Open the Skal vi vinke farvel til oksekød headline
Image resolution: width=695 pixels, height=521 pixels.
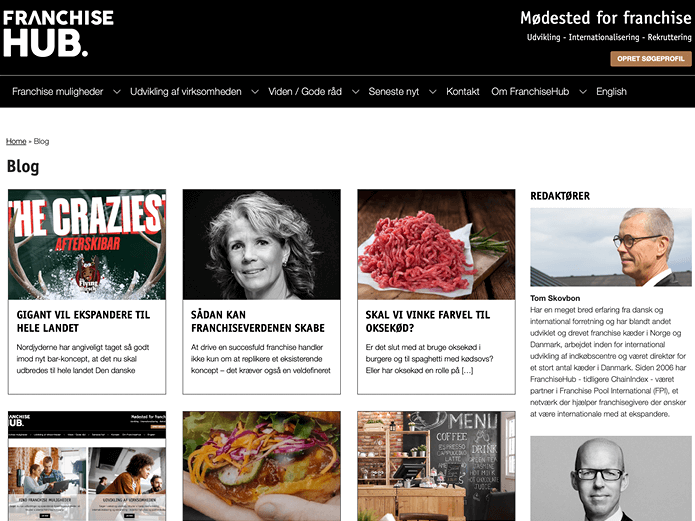(x=428, y=321)
